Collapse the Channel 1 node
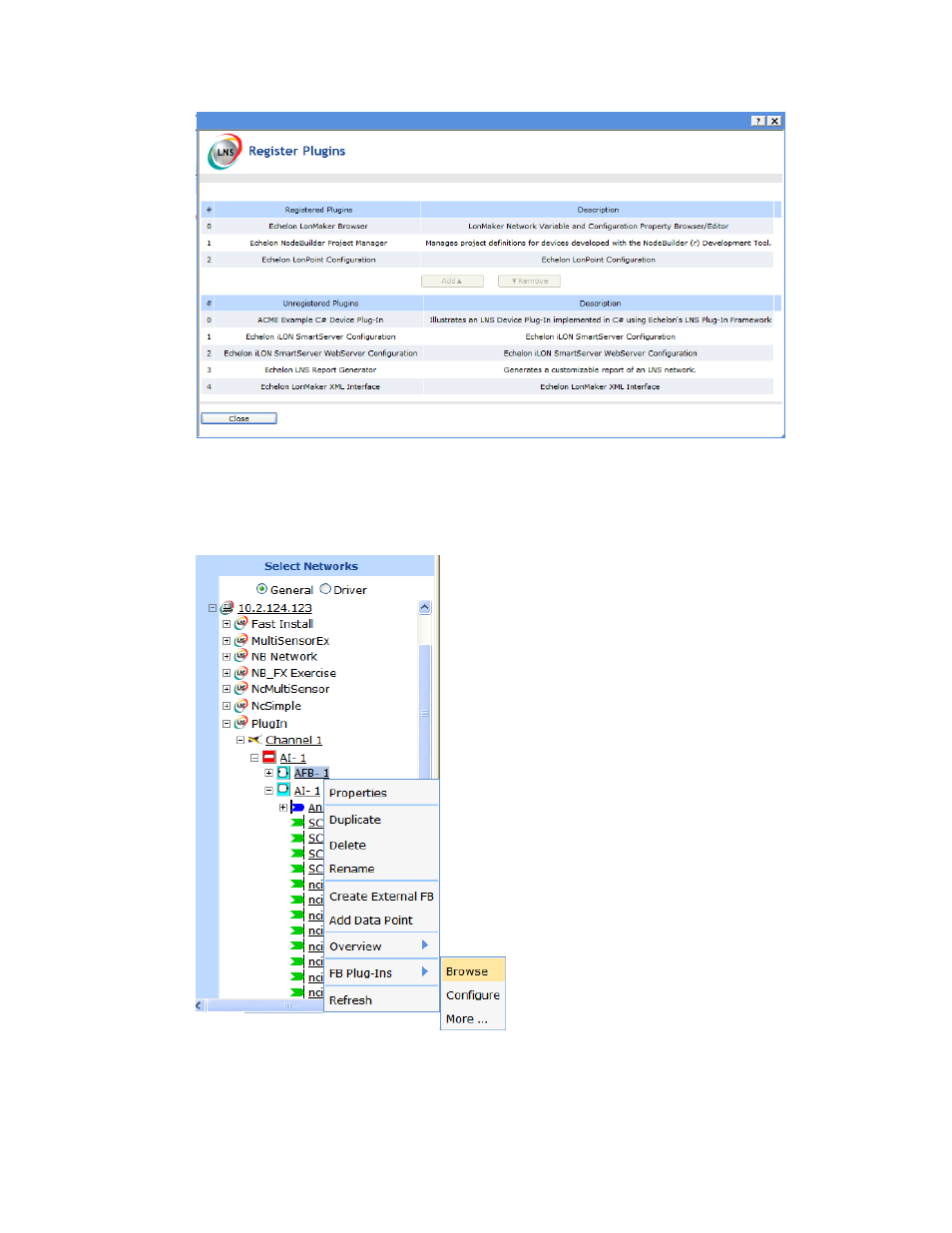 (x=240, y=740)
